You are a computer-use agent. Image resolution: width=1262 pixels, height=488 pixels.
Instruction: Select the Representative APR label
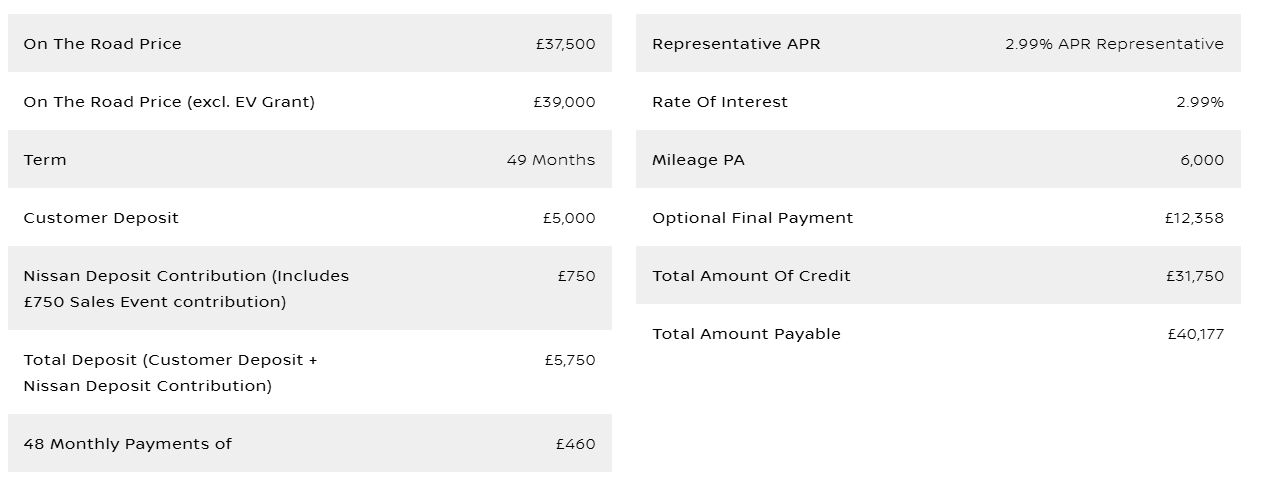pos(736,44)
